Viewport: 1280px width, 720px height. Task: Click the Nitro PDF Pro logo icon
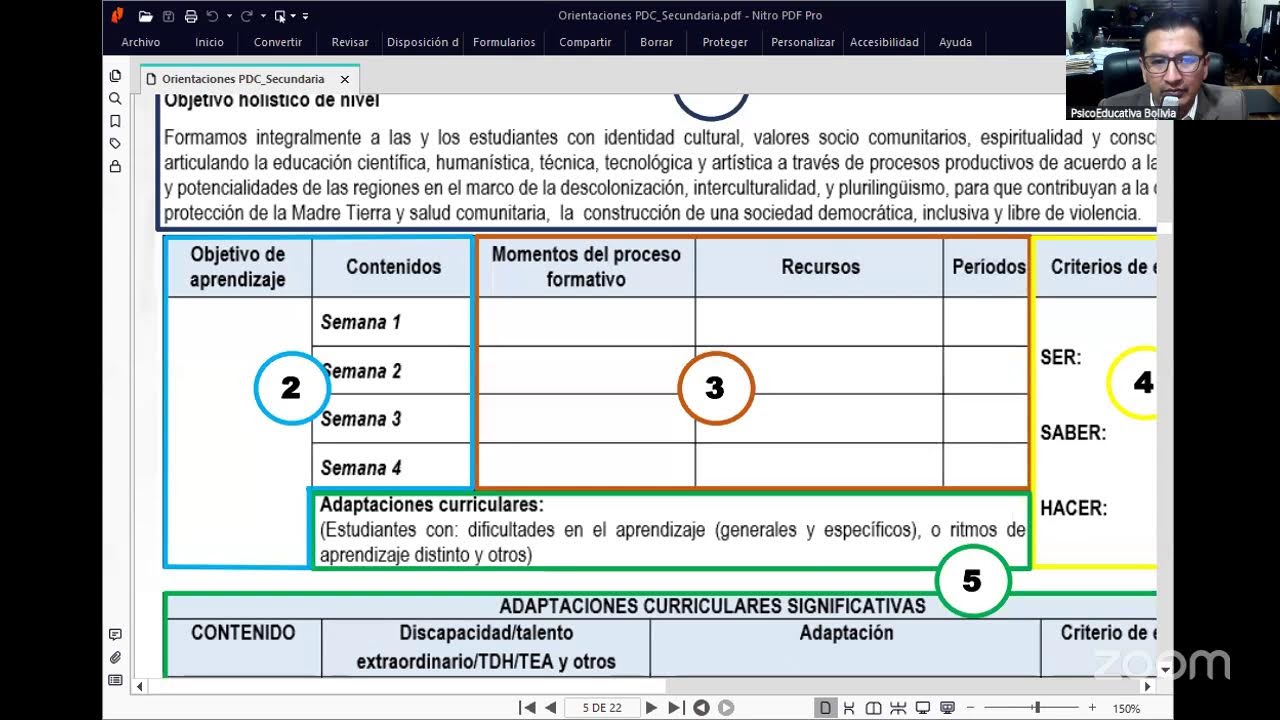pyautogui.click(x=118, y=15)
